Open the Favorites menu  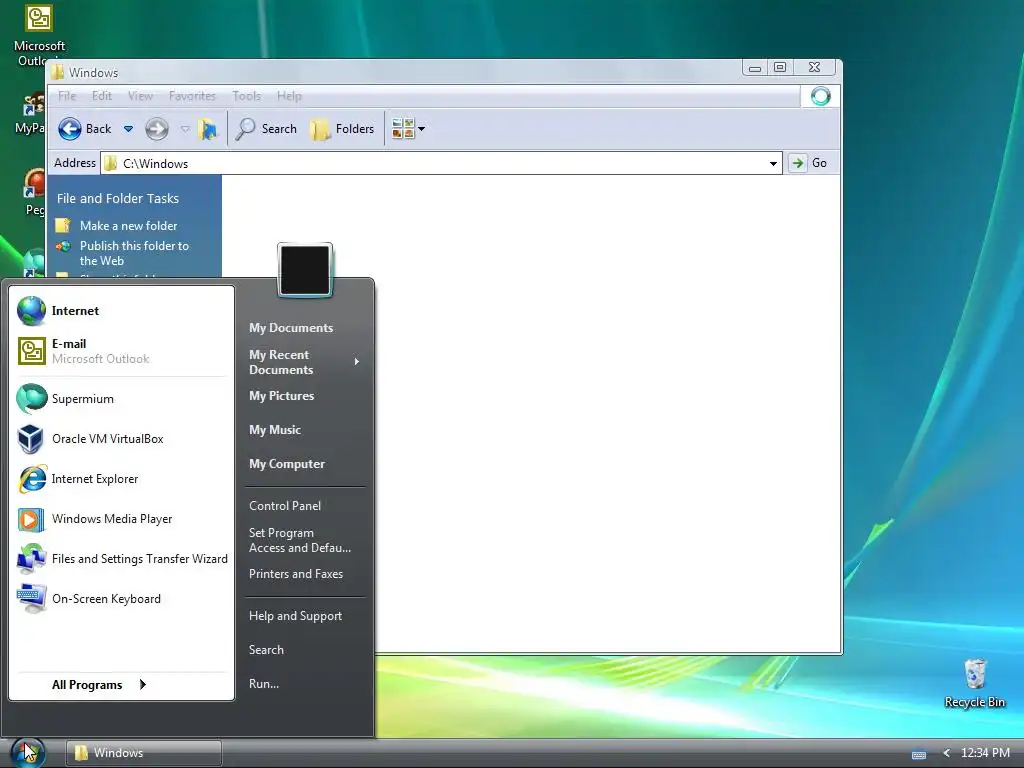[x=192, y=96]
